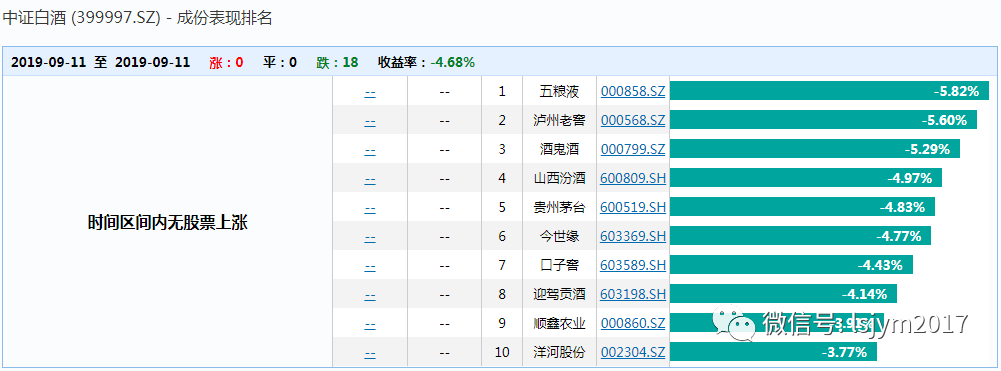The height and width of the screenshot is (371, 1001).
Task: Click rank number 10 in the list
Action: (x=502, y=352)
